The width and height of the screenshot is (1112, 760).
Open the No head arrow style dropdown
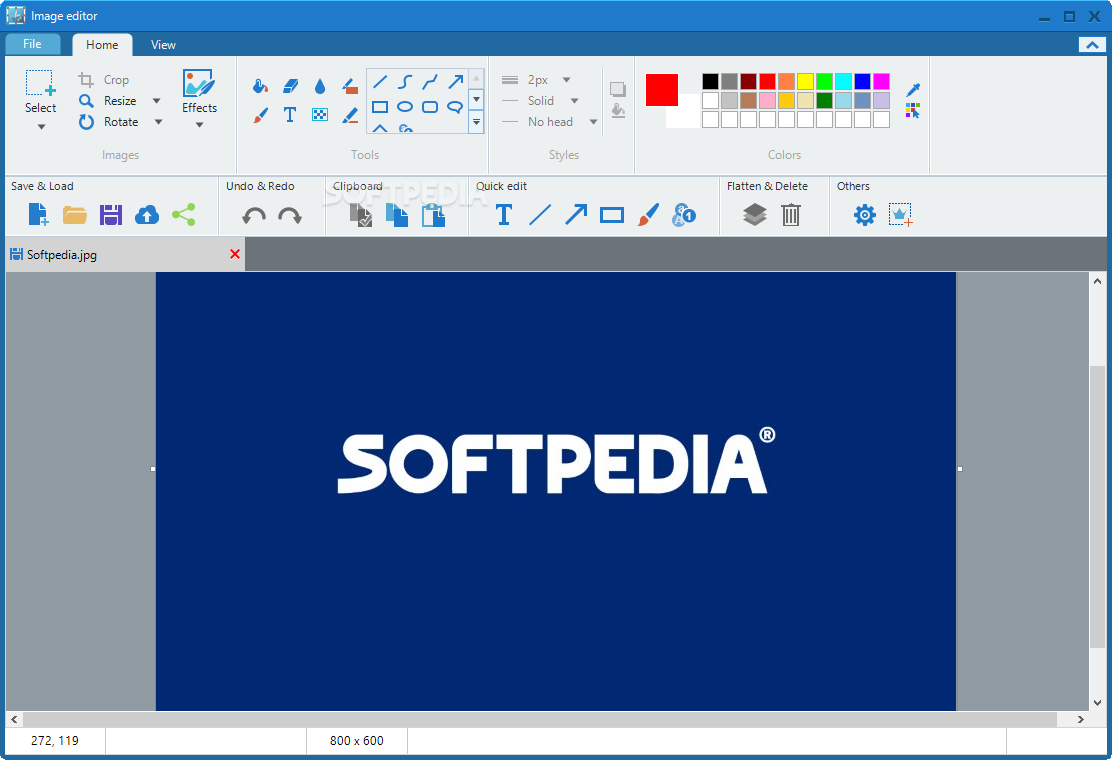coord(593,122)
